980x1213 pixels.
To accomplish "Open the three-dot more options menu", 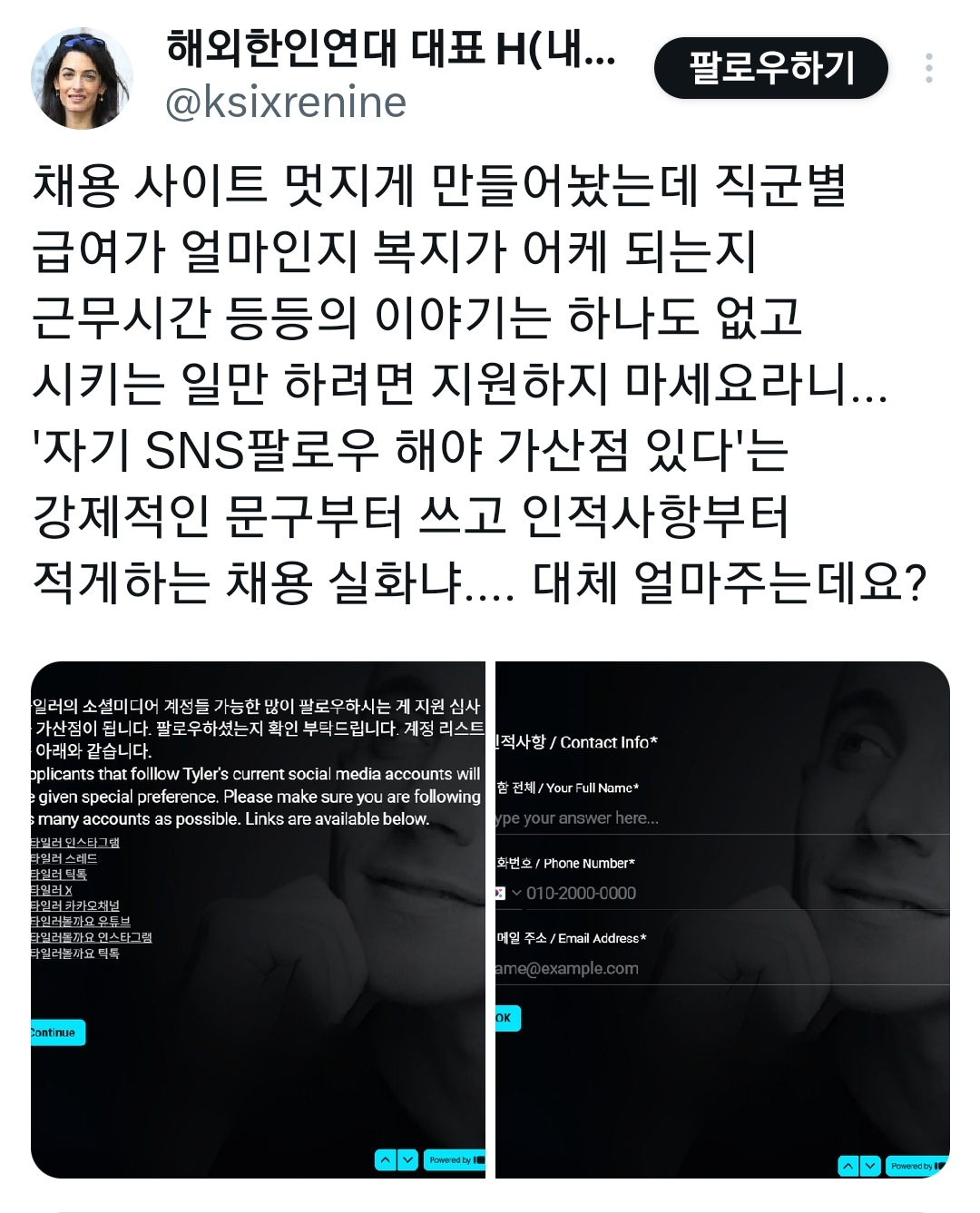I will pos(929,68).
